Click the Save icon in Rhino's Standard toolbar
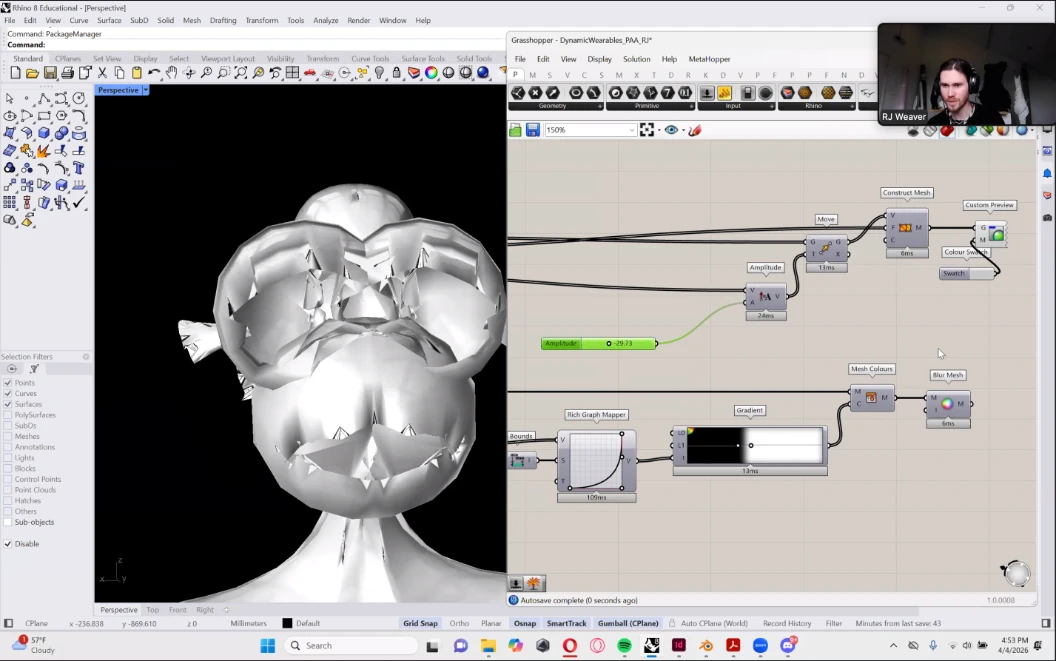Viewport: 1056px width, 661px height. 50,73
